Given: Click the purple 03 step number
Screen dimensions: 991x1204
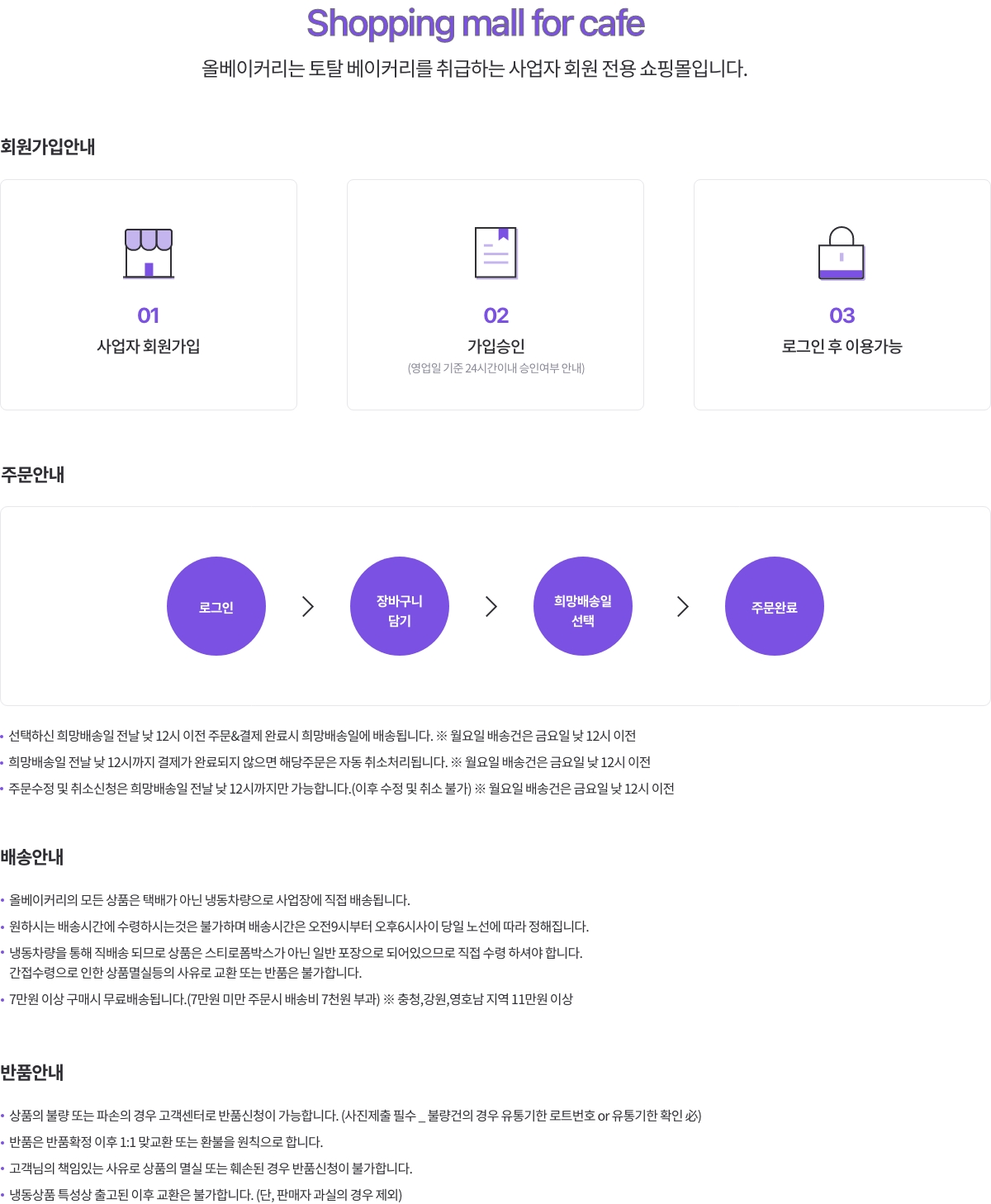Looking at the screenshot, I should 842,315.
